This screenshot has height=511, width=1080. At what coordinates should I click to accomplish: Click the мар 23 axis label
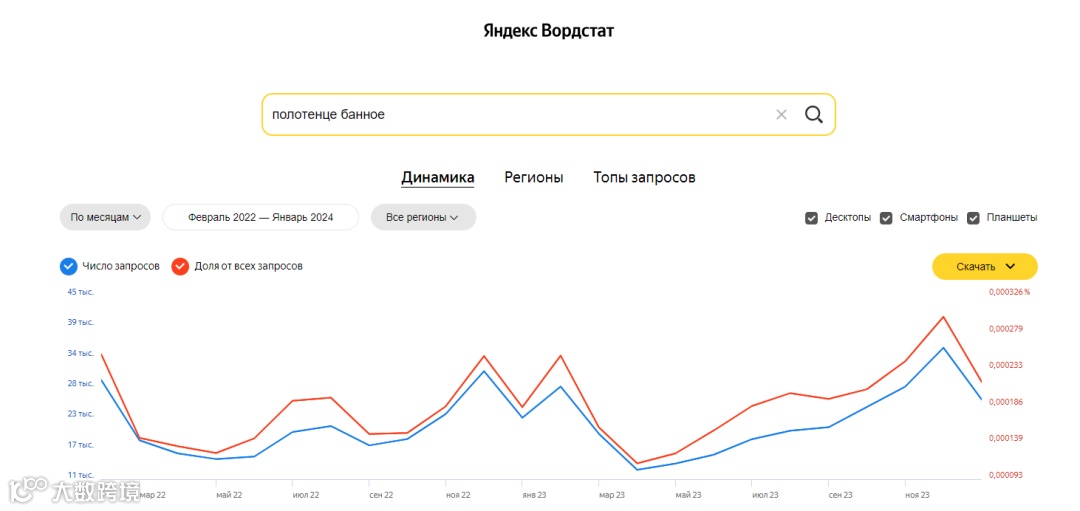[612, 495]
